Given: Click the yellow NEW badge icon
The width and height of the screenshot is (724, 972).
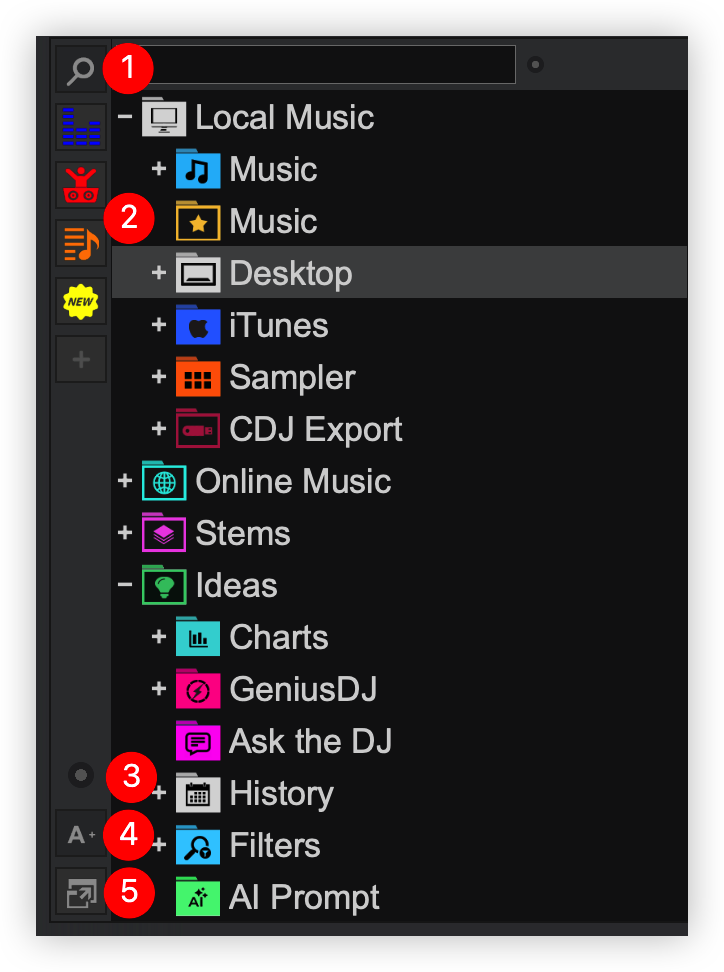Looking at the screenshot, I should point(80,301).
